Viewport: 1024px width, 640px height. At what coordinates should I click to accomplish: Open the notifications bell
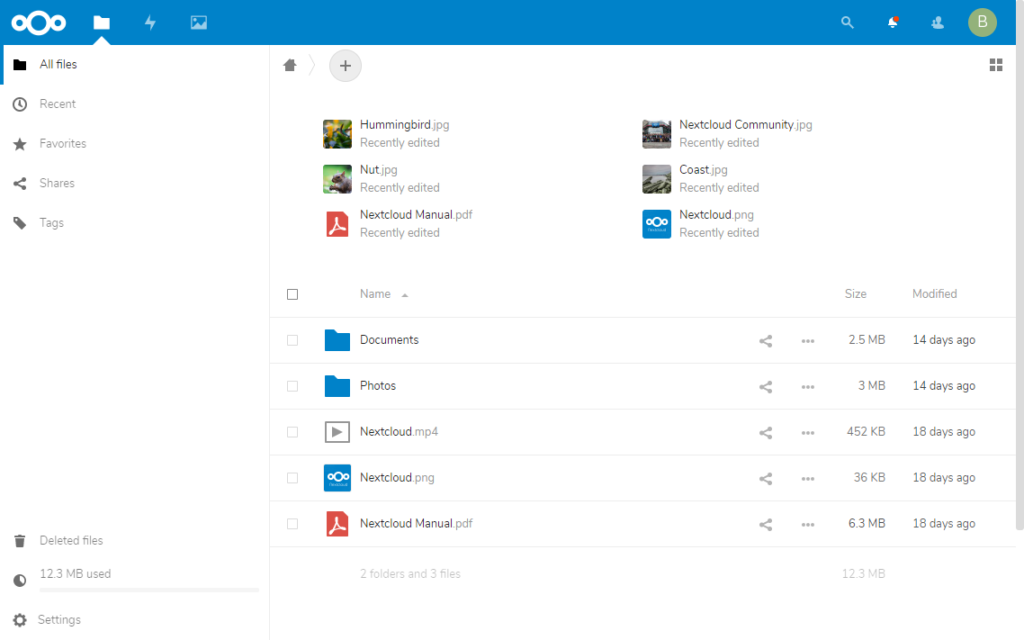892,23
